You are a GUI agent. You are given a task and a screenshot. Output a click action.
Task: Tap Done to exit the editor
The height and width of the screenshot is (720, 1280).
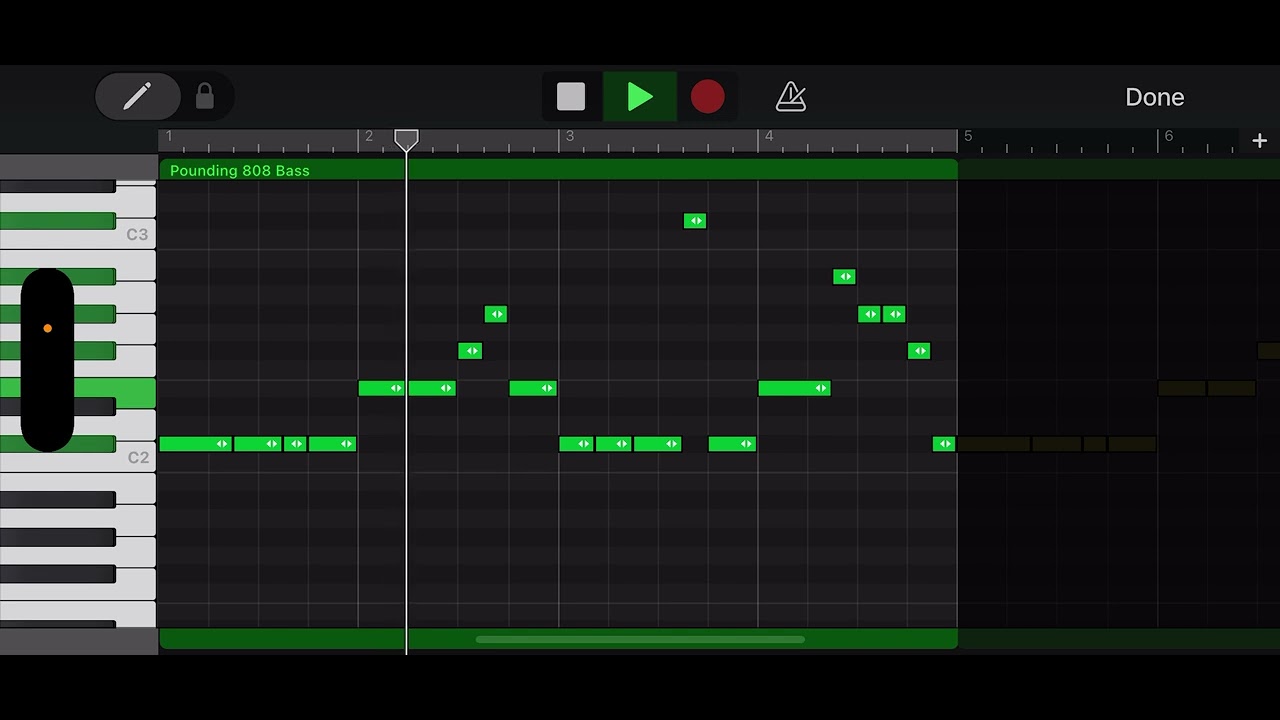pyautogui.click(x=1155, y=97)
